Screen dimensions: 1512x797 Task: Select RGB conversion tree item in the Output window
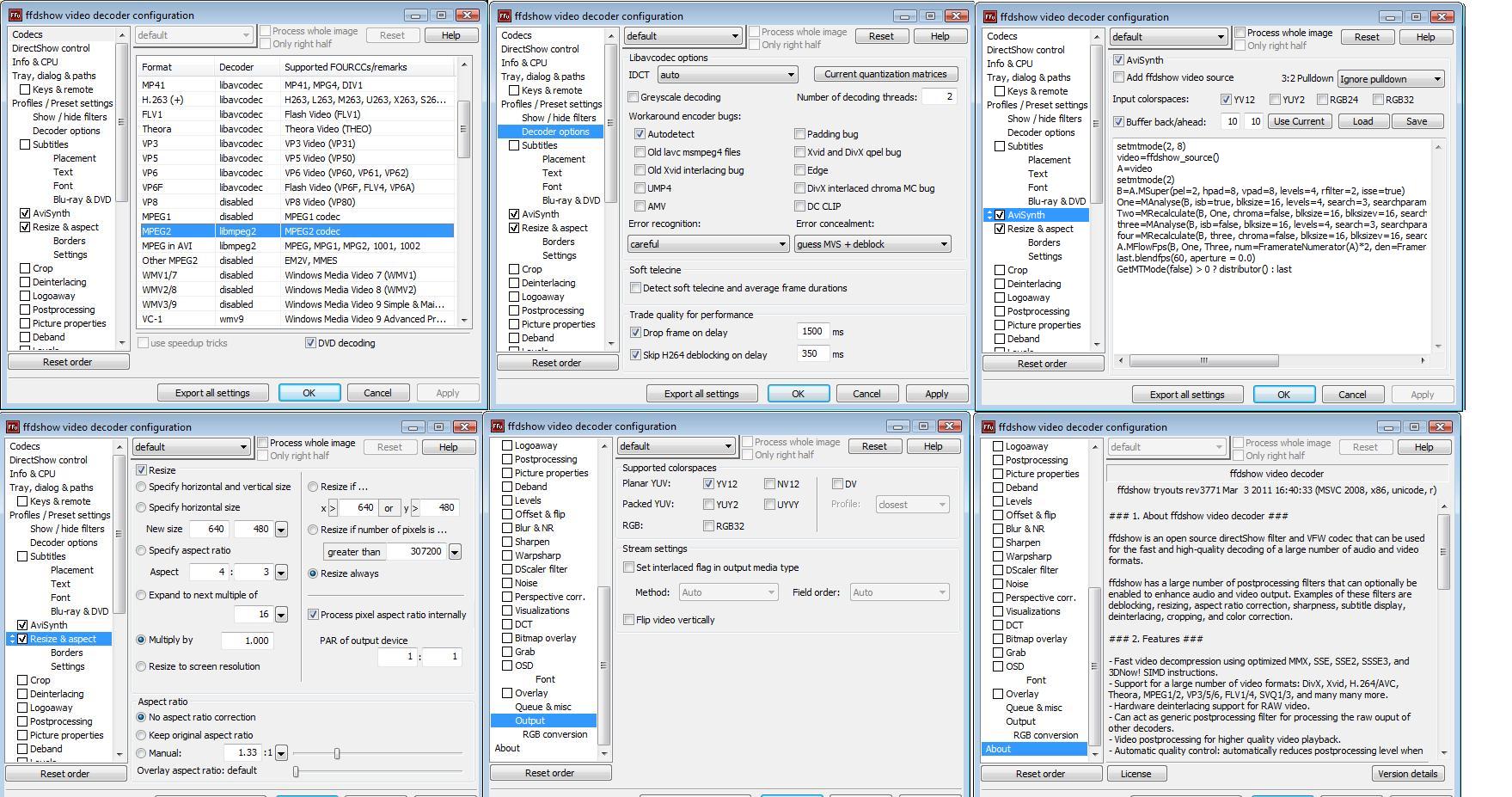tap(554, 734)
